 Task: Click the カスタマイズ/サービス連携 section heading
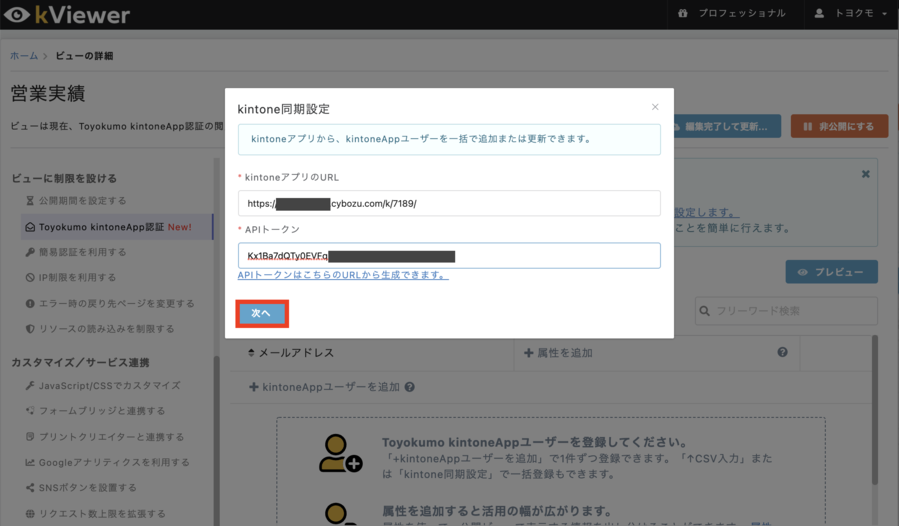tap(80, 363)
